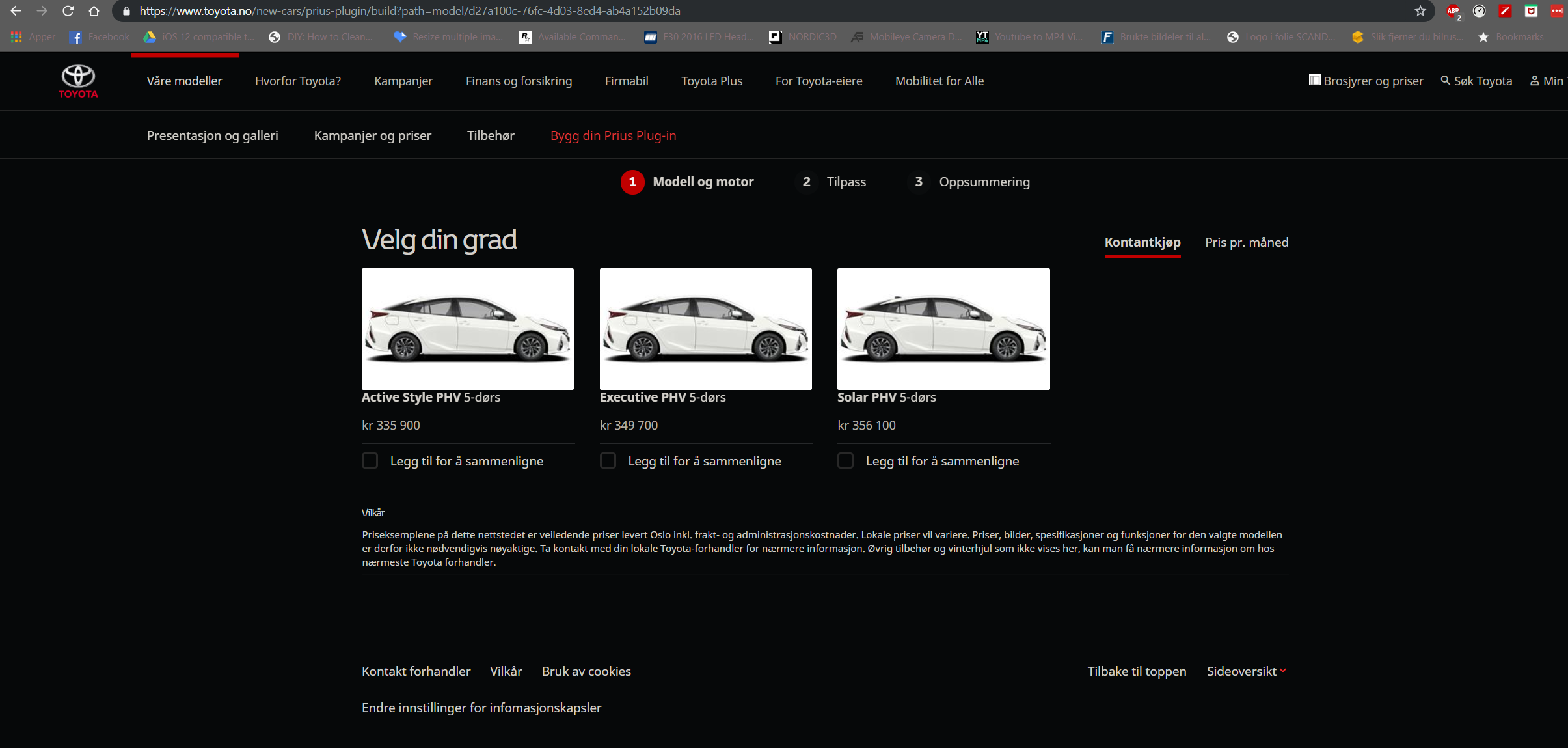Viewport: 1568px width, 748px height.
Task: Open the Slik fjerner du bilrus bookmark
Action: point(1407,37)
